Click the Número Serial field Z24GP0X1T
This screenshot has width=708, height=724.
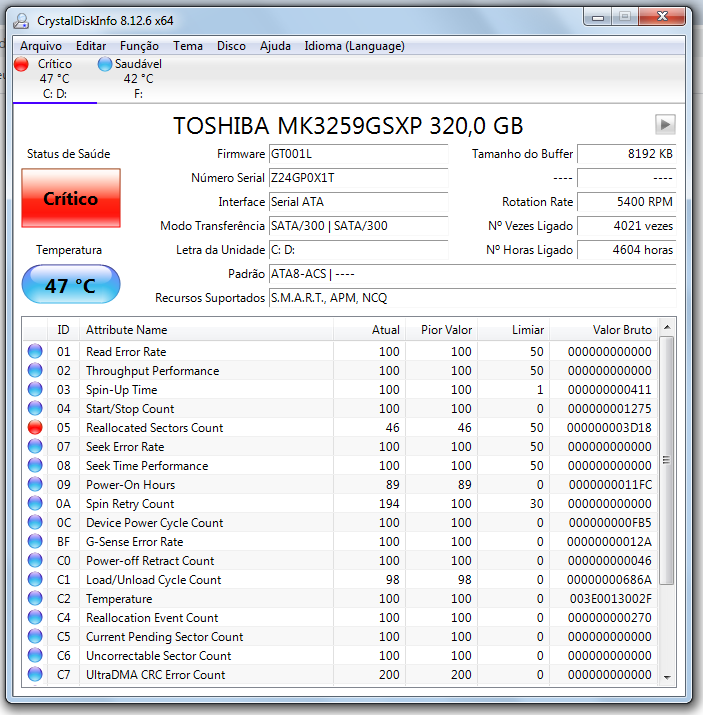(361, 179)
